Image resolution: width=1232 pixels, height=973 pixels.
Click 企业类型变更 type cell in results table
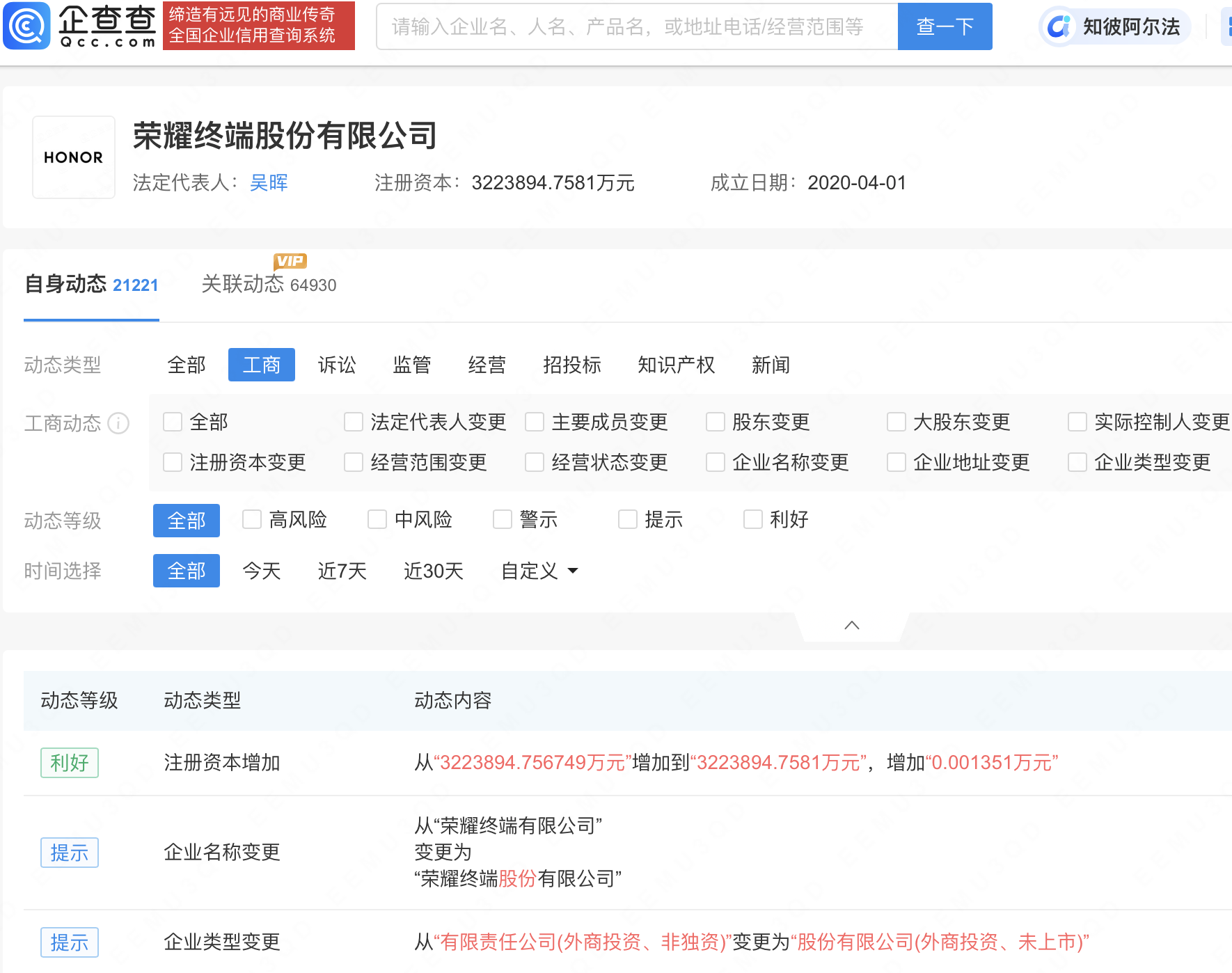222,942
